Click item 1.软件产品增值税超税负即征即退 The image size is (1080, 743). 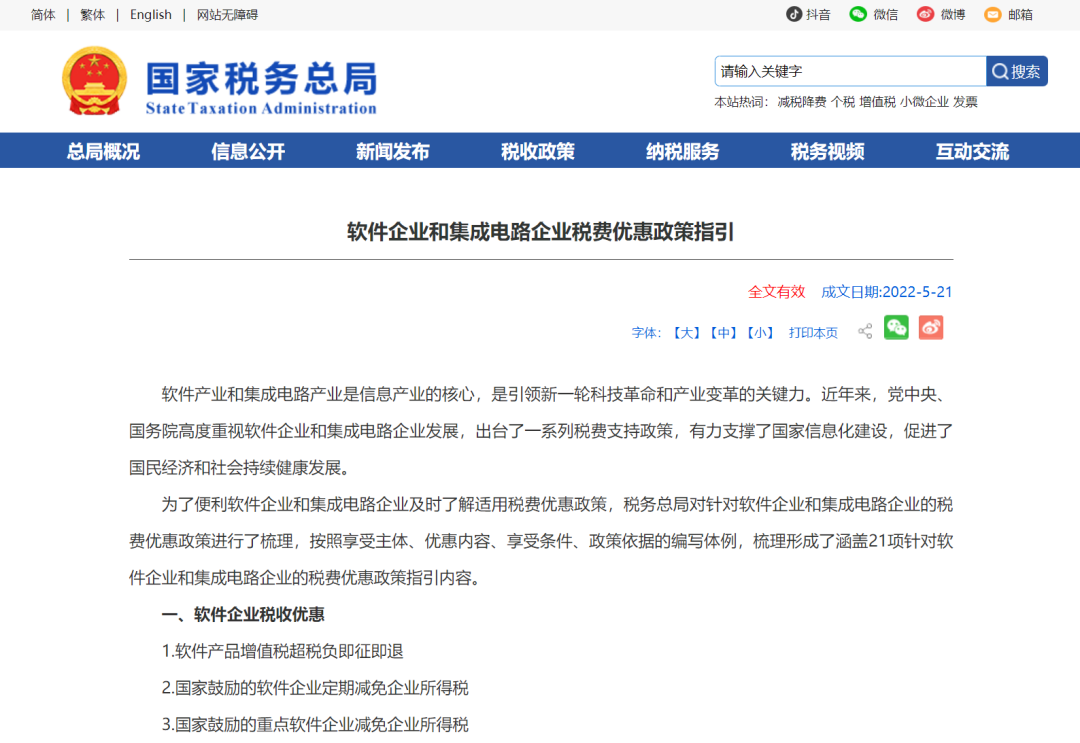pos(282,651)
